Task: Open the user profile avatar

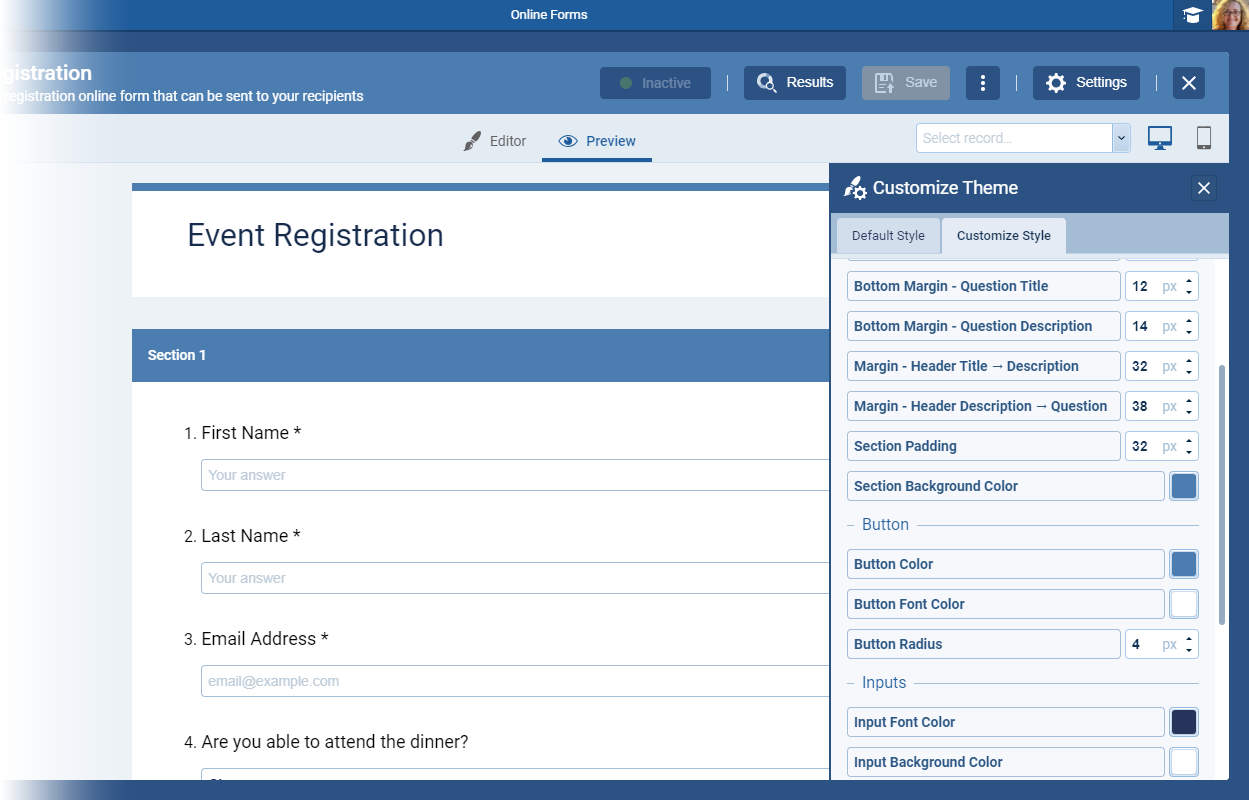Action: tap(1229, 15)
